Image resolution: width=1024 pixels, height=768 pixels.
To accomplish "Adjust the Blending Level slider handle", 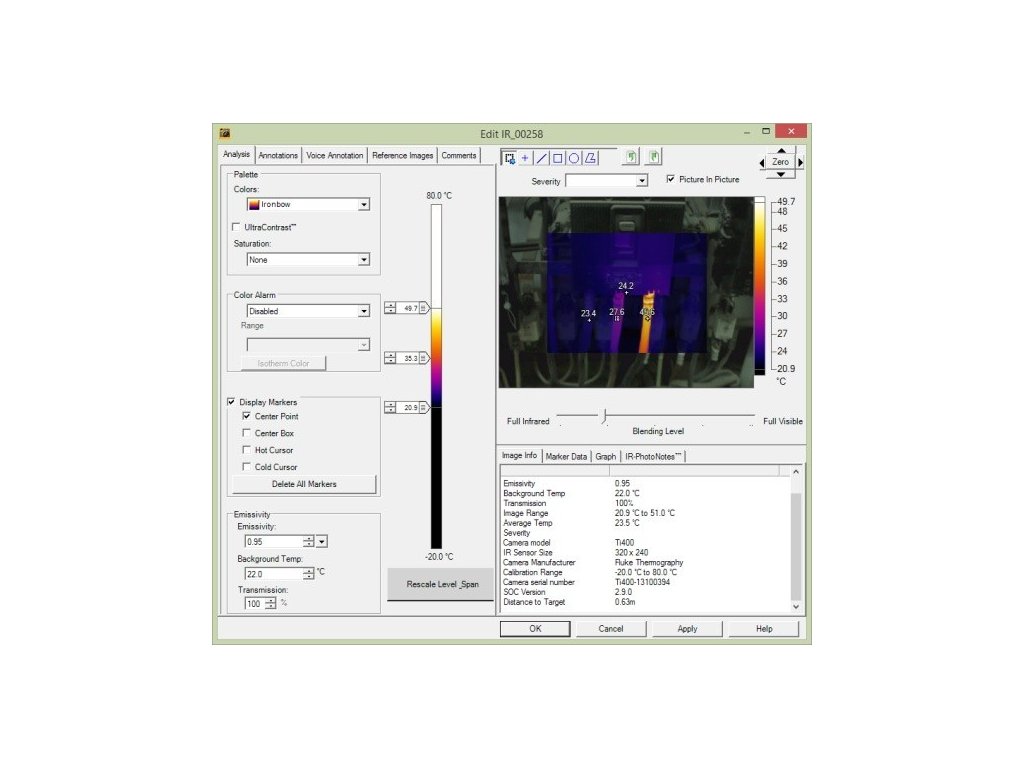I will pos(604,417).
